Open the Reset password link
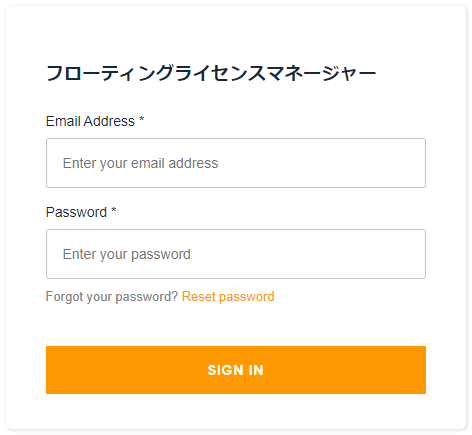Screen dimensions: 472x435 coord(228,296)
